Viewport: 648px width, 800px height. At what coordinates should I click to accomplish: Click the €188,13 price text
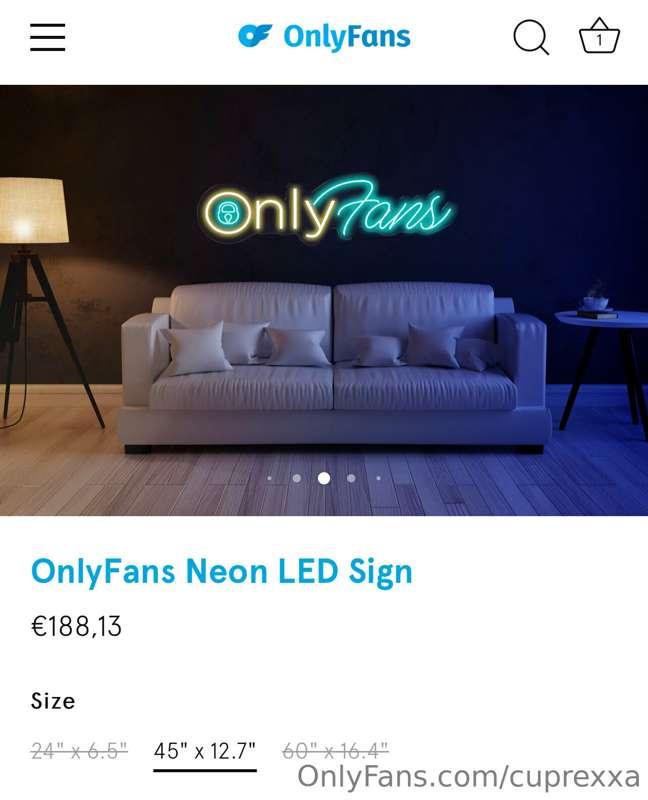pyautogui.click(x=76, y=627)
